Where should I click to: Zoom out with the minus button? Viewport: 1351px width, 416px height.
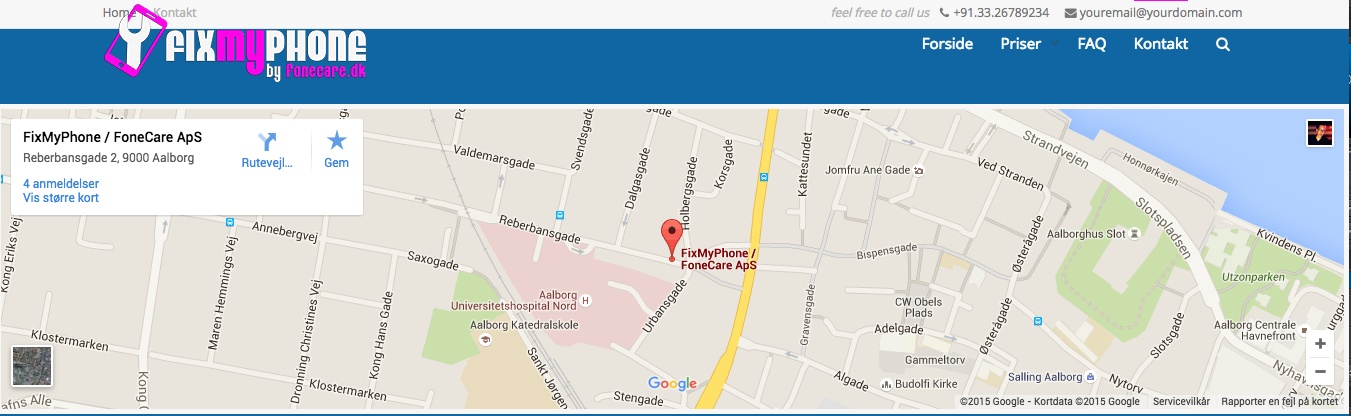(1320, 371)
